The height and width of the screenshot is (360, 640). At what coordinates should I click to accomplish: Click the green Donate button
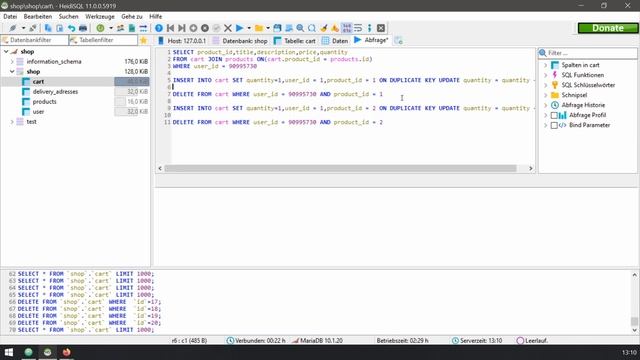(608, 28)
